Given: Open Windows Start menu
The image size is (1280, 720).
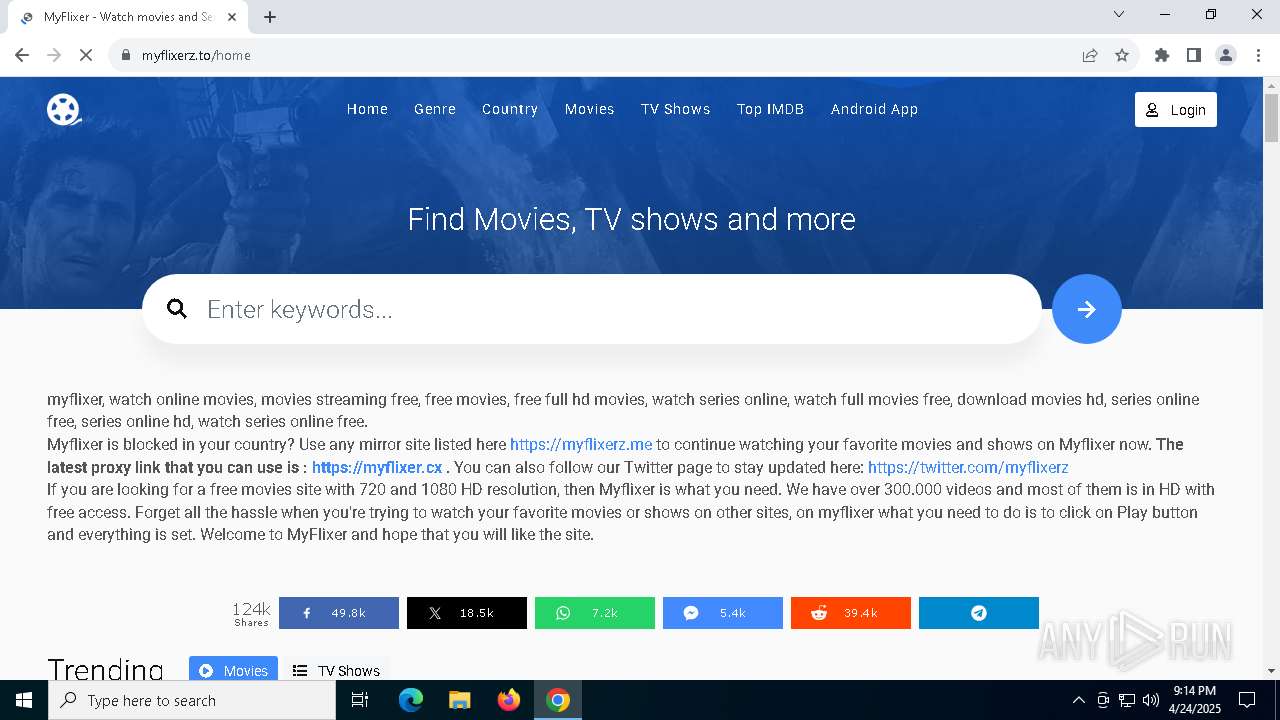Looking at the screenshot, I should 24,700.
